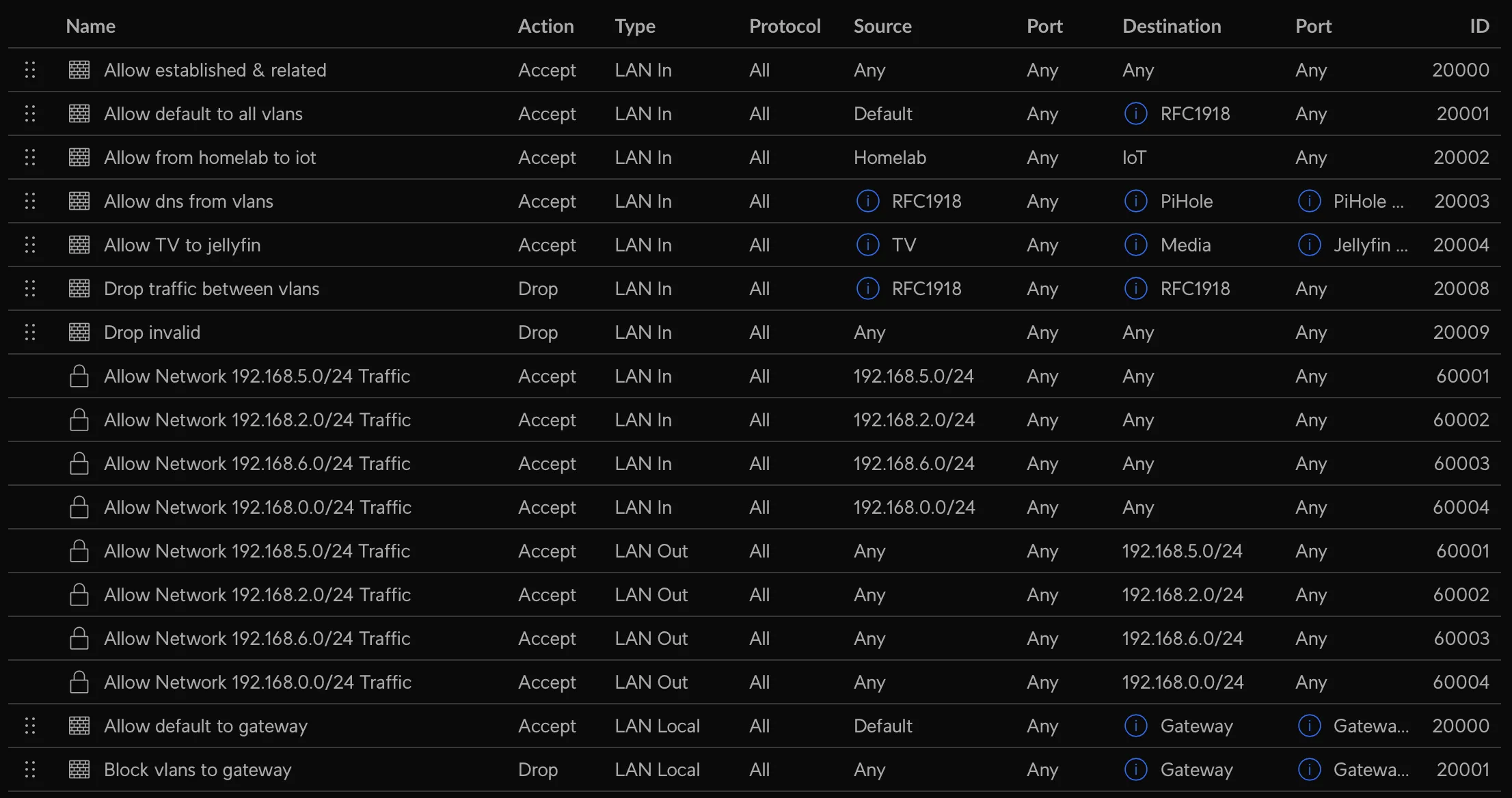Click info icon for Block vlans to gateway destination
This screenshot has height=798, width=1512.
[x=1136, y=769]
